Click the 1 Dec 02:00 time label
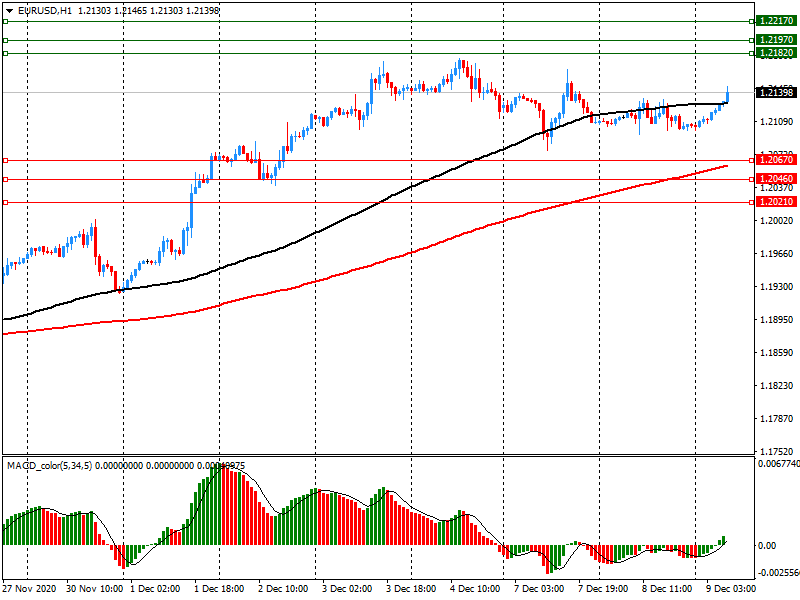This screenshot has height=600, width=800. click(155, 589)
